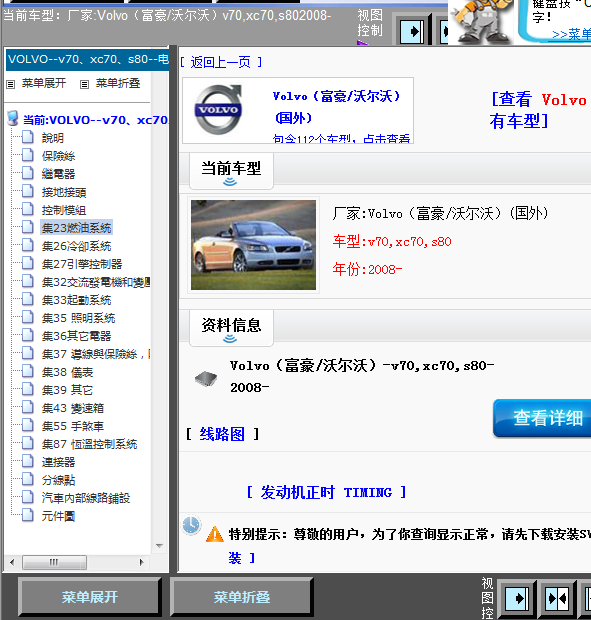
Task: Select 集38 儀表 entry
Action: click(x=67, y=372)
